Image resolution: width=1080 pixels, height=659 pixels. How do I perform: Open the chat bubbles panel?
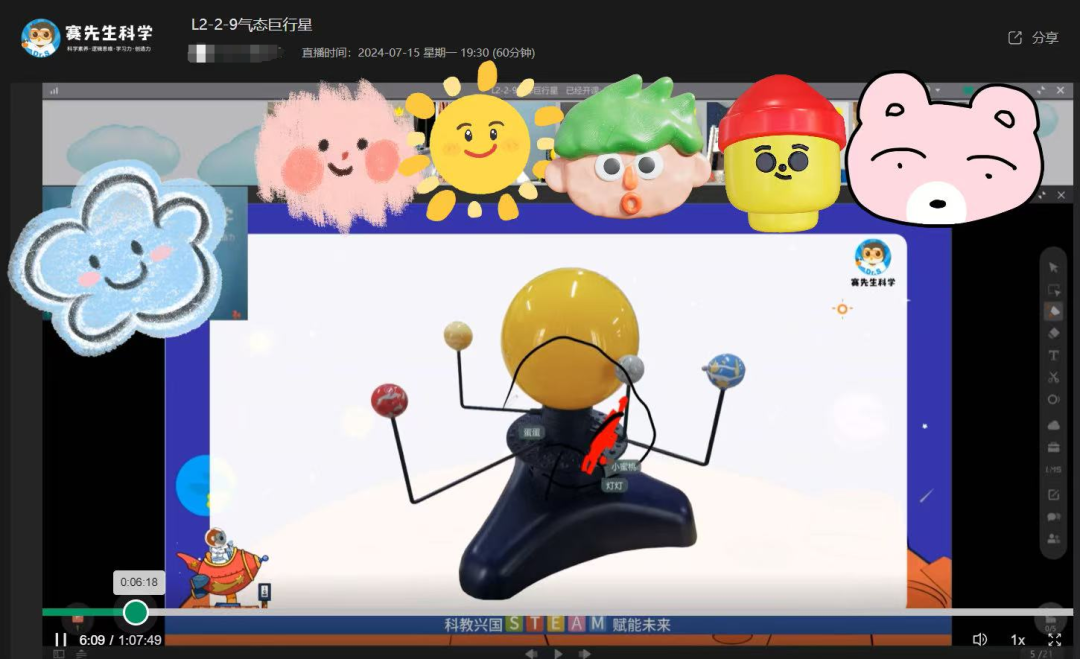tap(1053, 516)
